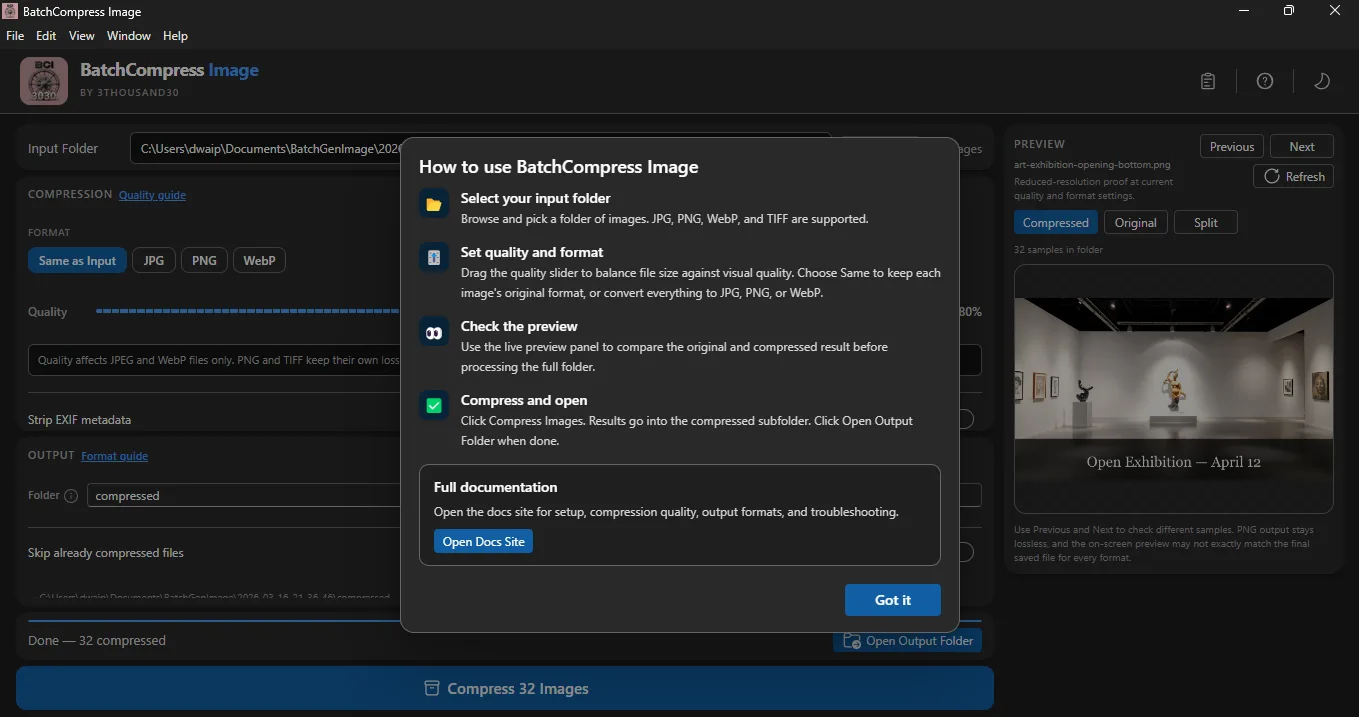1359x717 pixels.
Task: Click Refresh preview button
Action: (1294, 176)
